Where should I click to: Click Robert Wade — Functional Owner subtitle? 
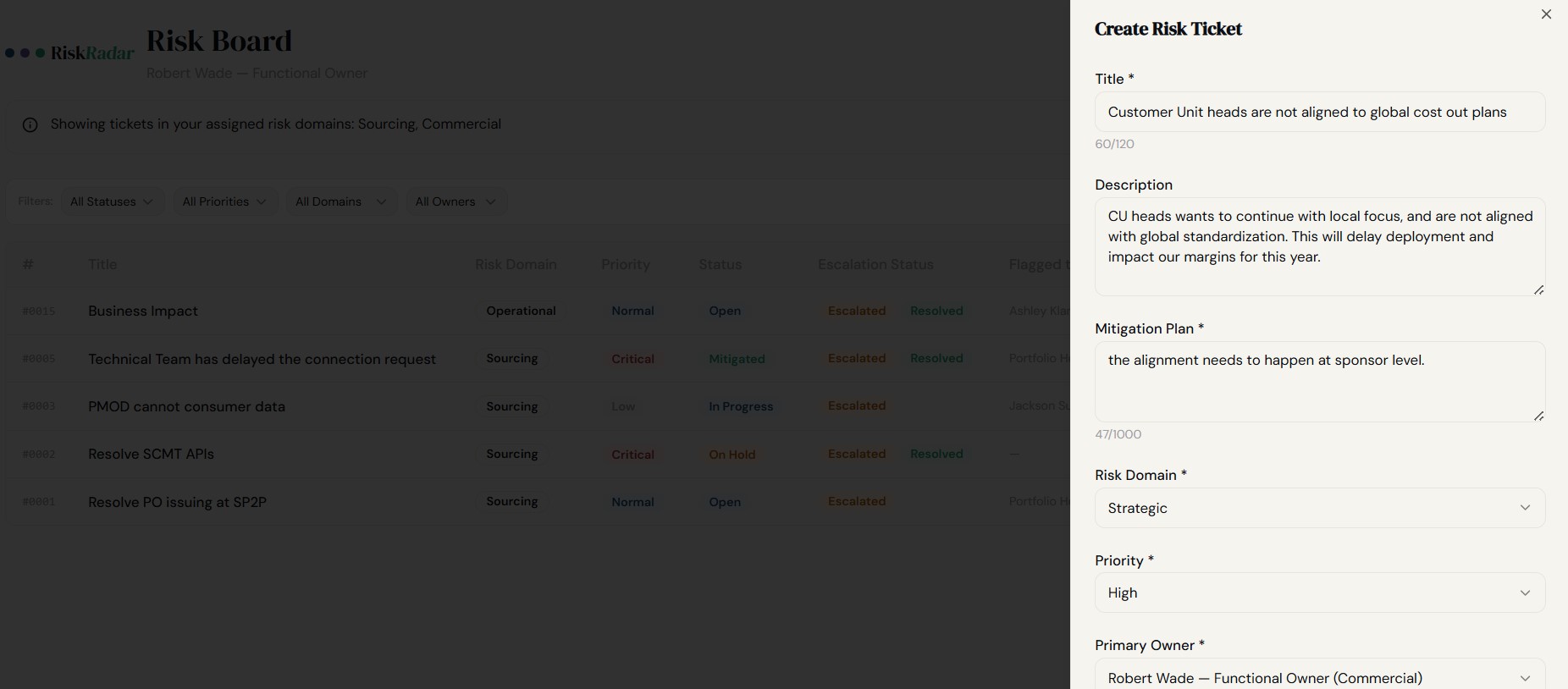[257, 73]
